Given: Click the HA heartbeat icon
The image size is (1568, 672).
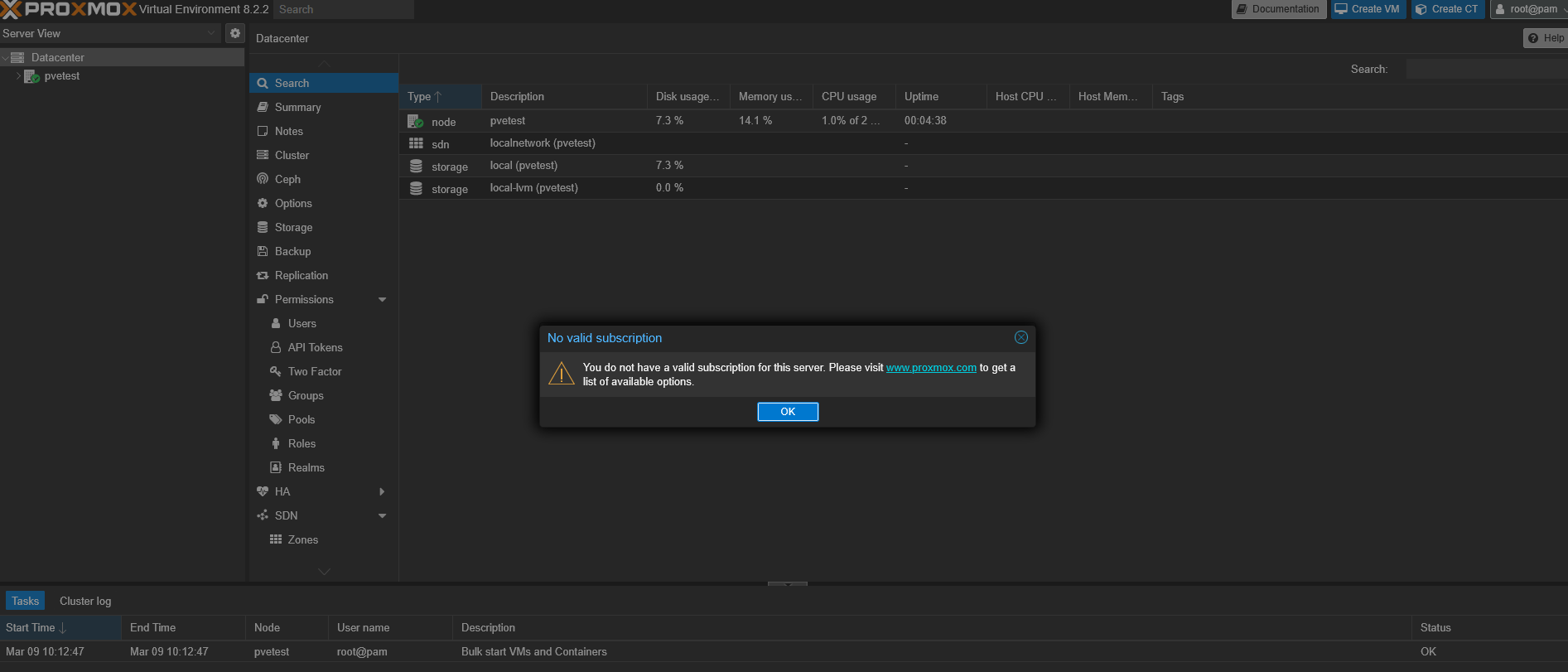Looking at the screenshot, I should pyautogui.click(x=263, y=491).
